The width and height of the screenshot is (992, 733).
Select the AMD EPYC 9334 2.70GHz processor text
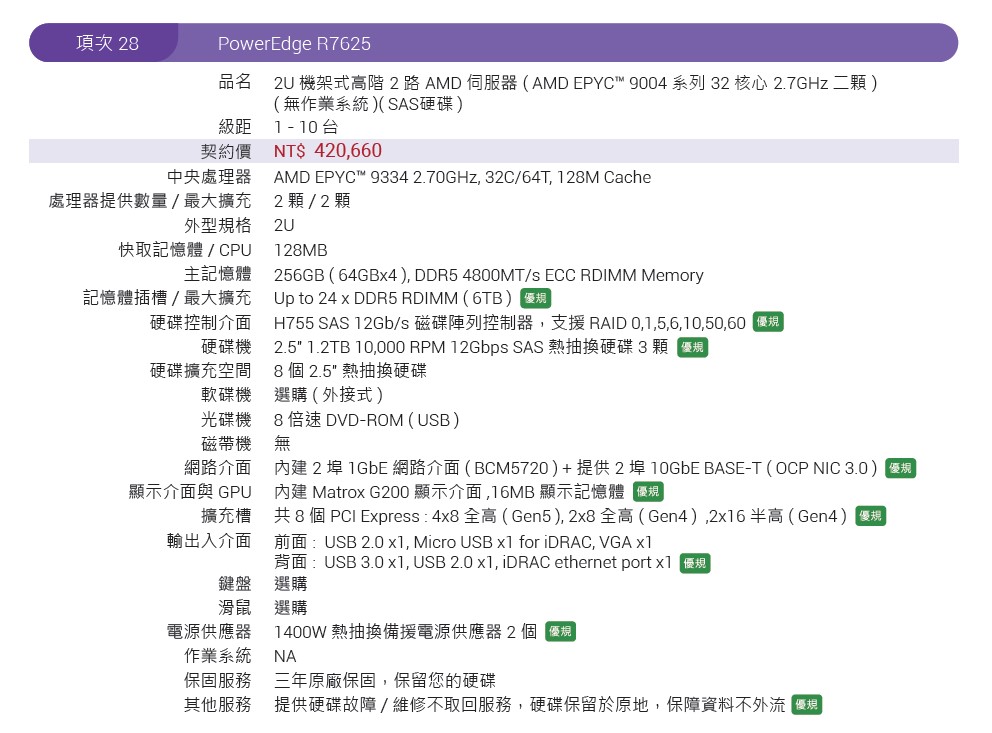(x=462, y=177)
